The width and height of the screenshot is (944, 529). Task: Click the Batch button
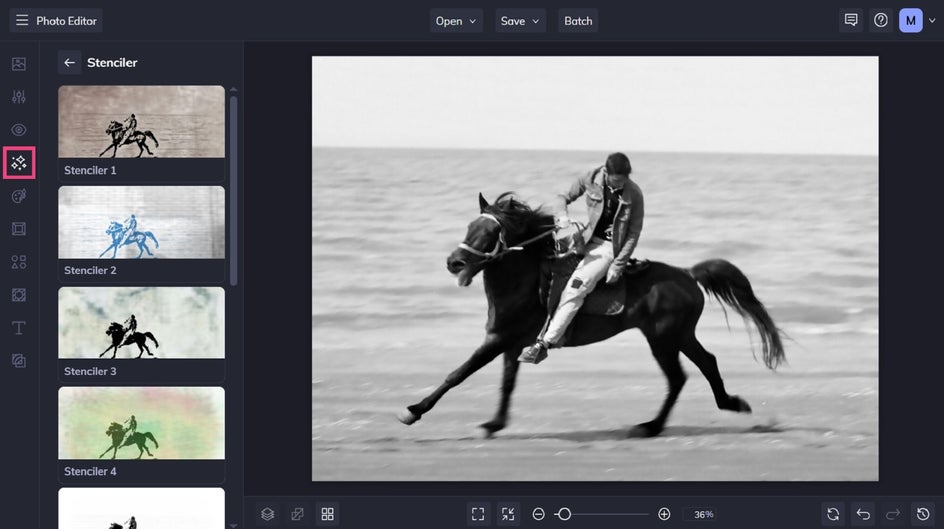[x=578, y=20]
